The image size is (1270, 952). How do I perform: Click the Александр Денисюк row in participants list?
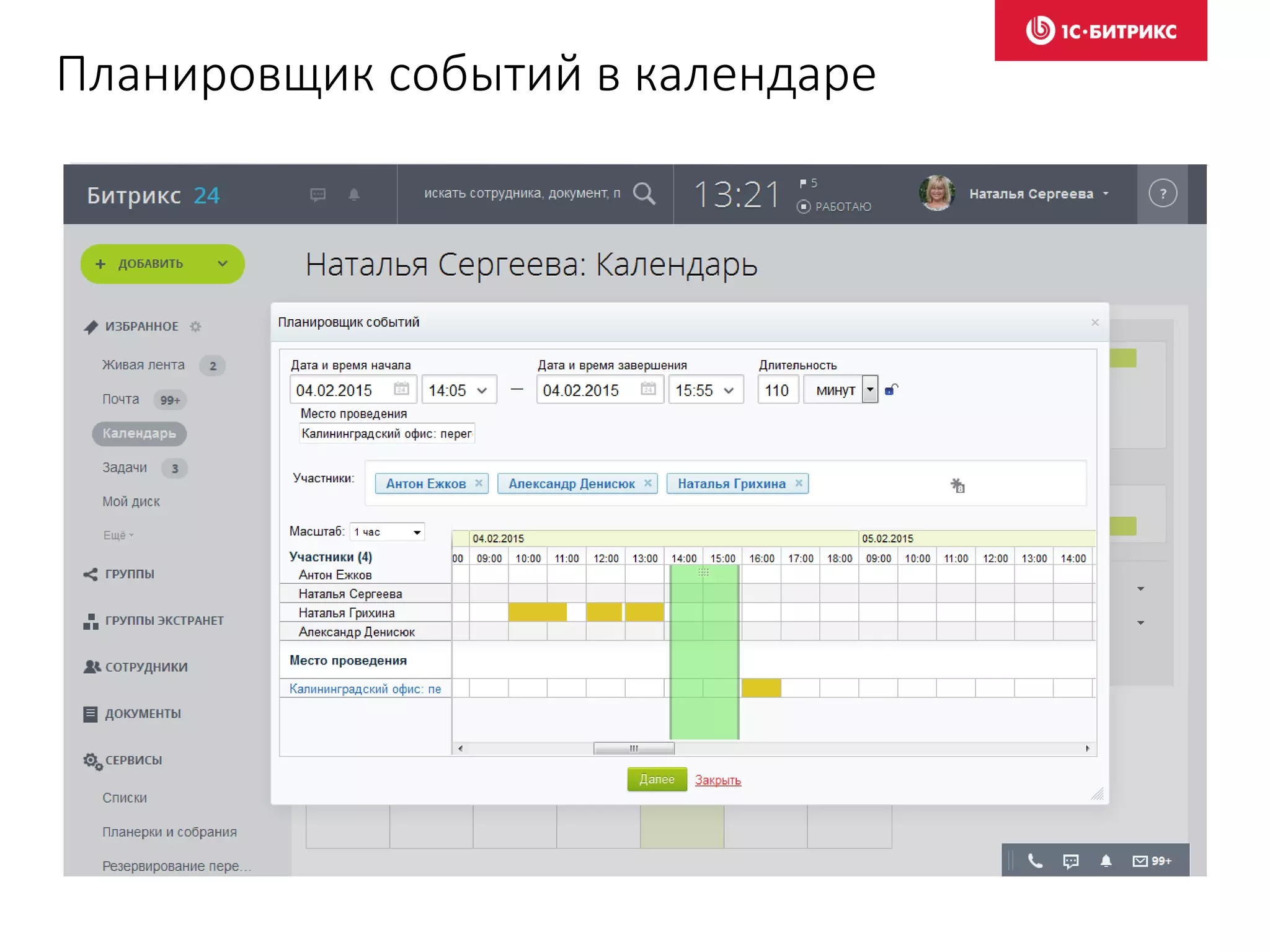[x=366, y=632]
